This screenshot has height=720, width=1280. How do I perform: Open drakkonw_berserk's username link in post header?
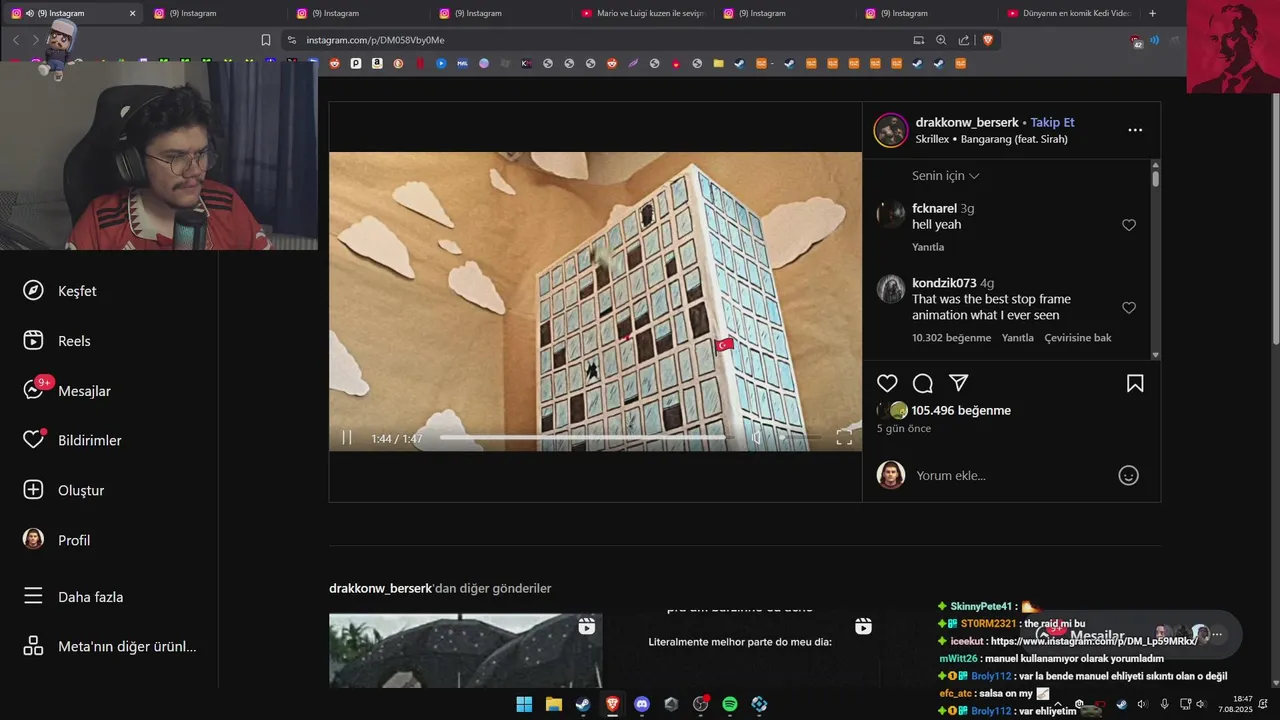966,122
